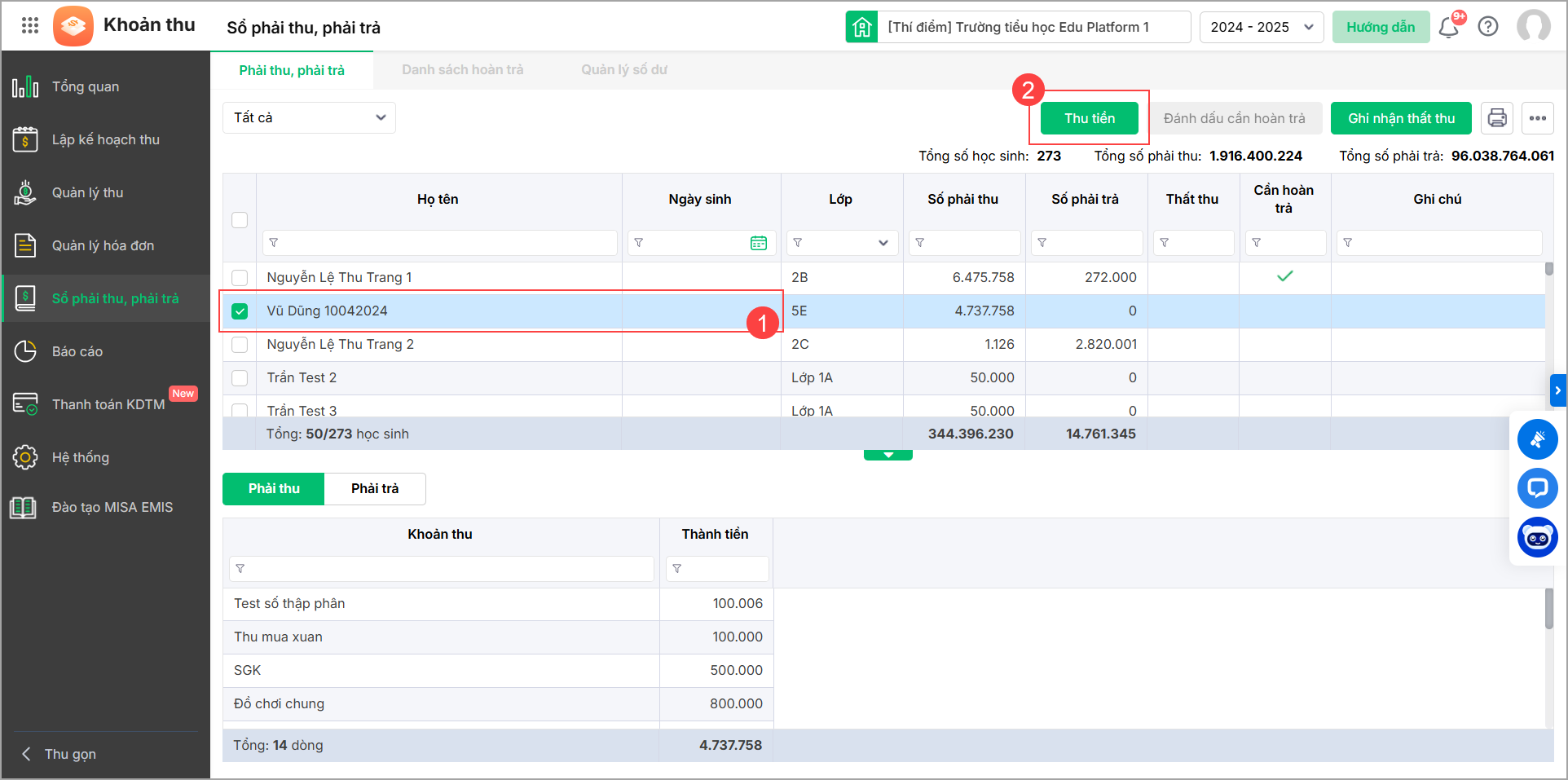Screen dimensions: 1568x780
Task: Open the 2024 - 2025 school year dropdown
Action: [1261, 27]
